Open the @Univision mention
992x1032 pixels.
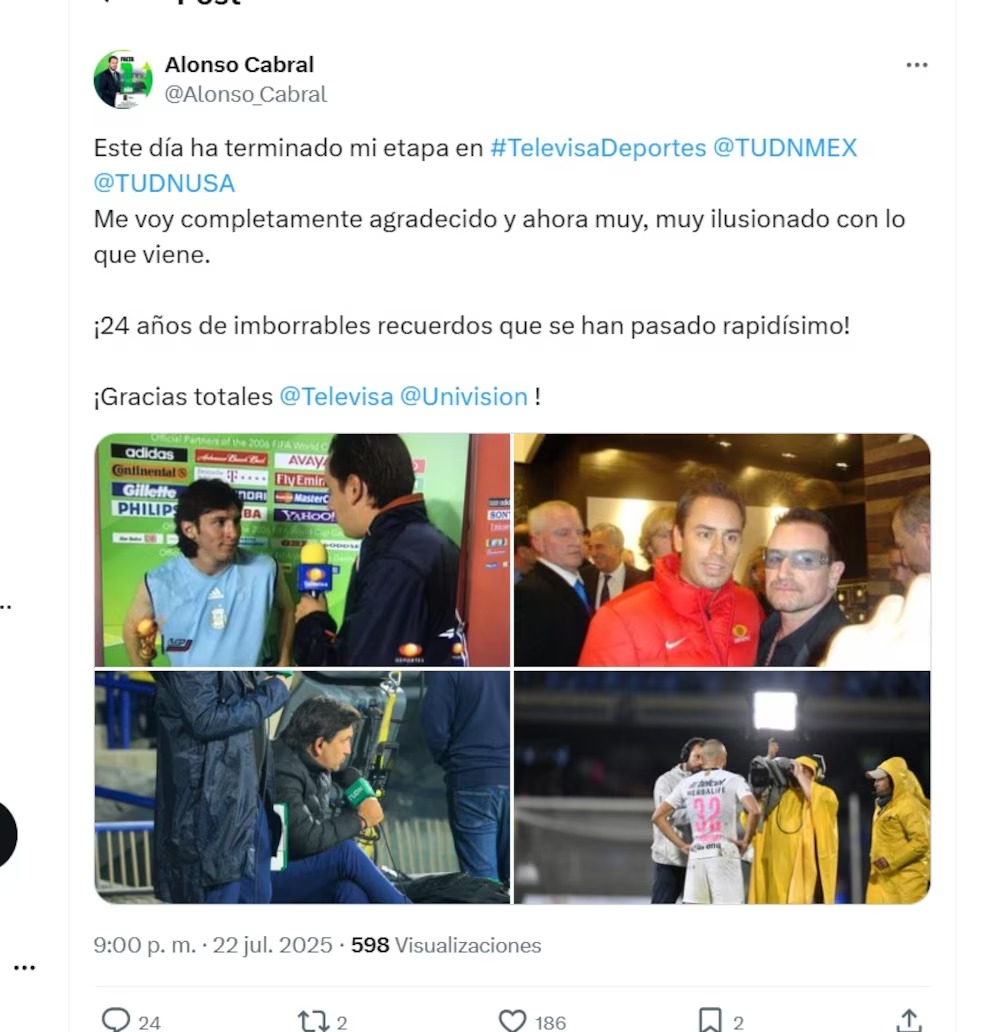[x=463, y=397]
